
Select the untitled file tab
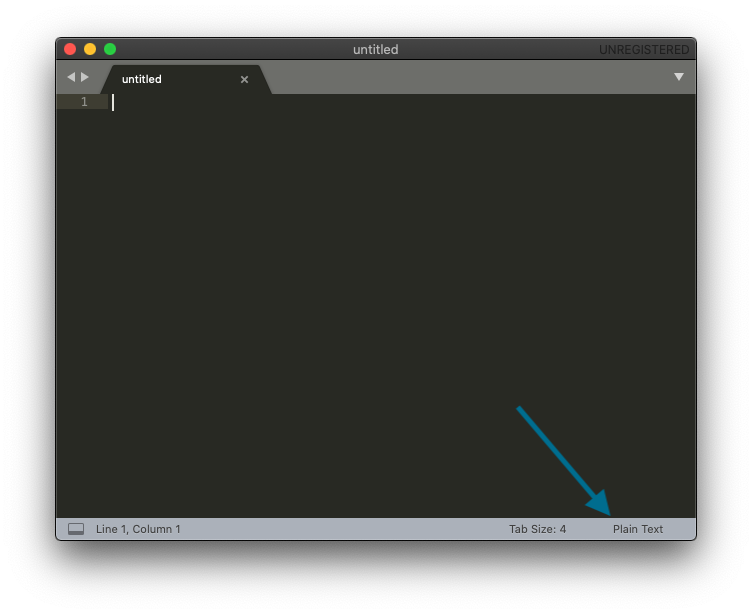click(160, 79)
